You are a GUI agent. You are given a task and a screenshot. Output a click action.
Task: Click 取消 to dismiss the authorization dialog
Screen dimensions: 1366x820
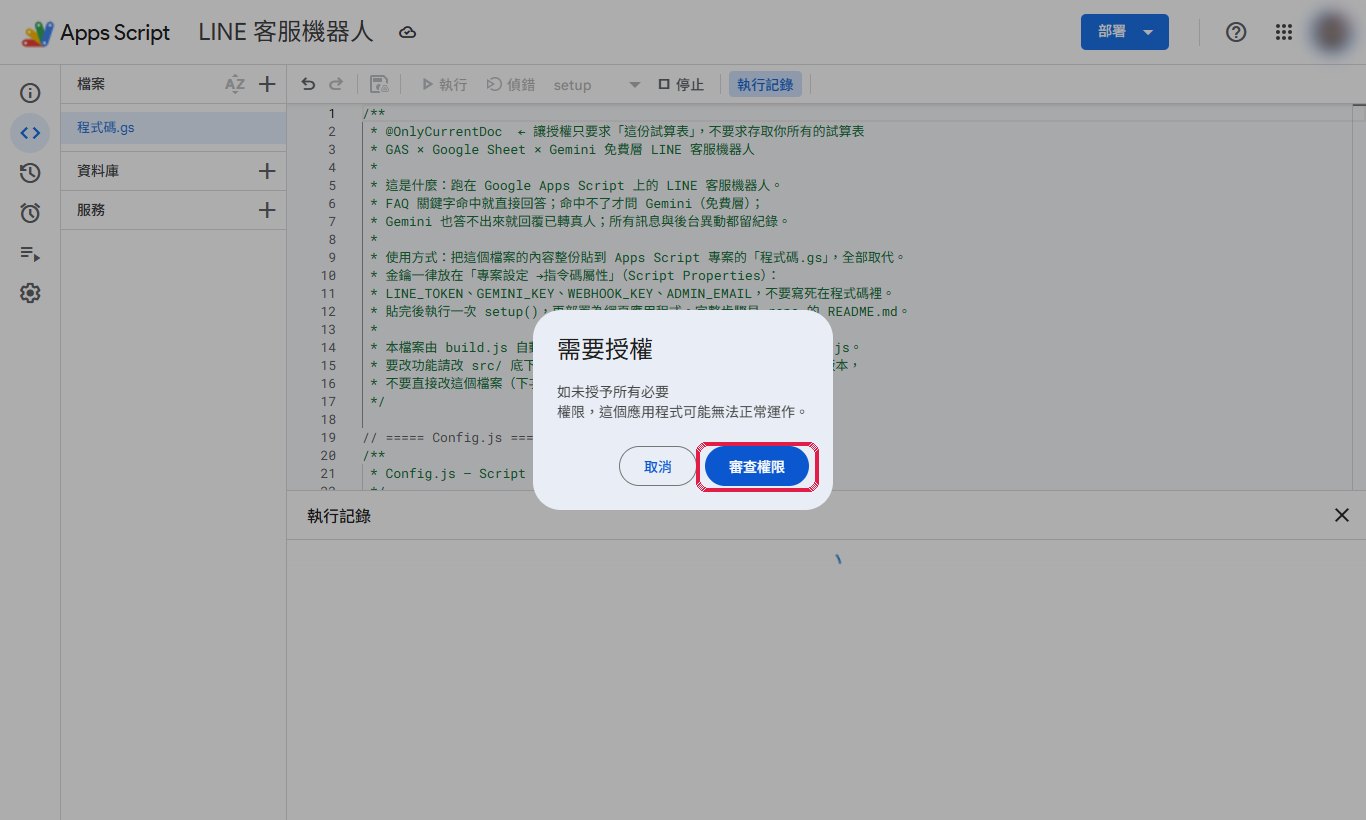[657, 467]
